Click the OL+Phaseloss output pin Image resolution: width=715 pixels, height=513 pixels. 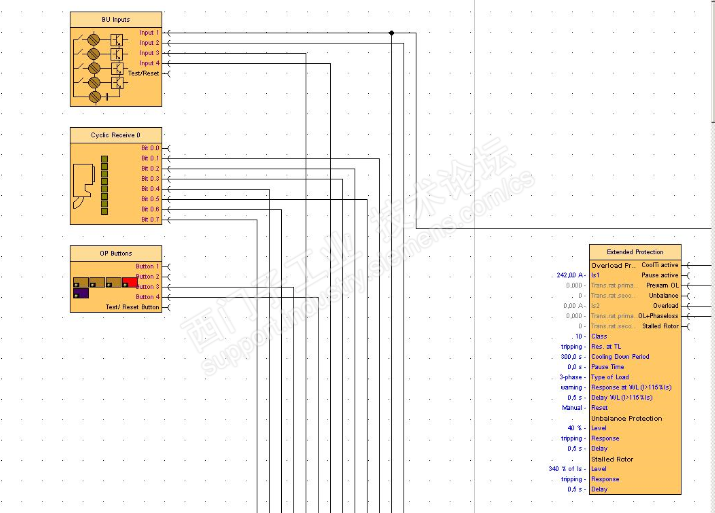(686, 316)
